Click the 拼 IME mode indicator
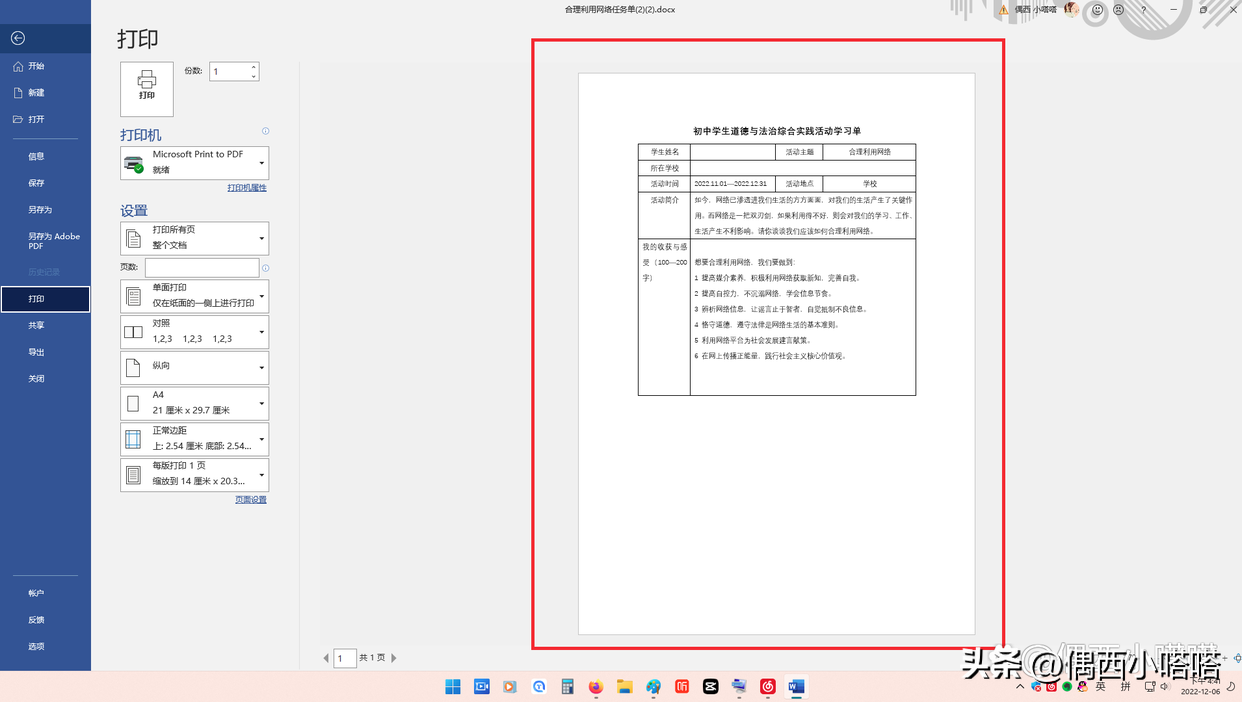The height and width of the screenshot is (702, 1242). [1126, 687]
